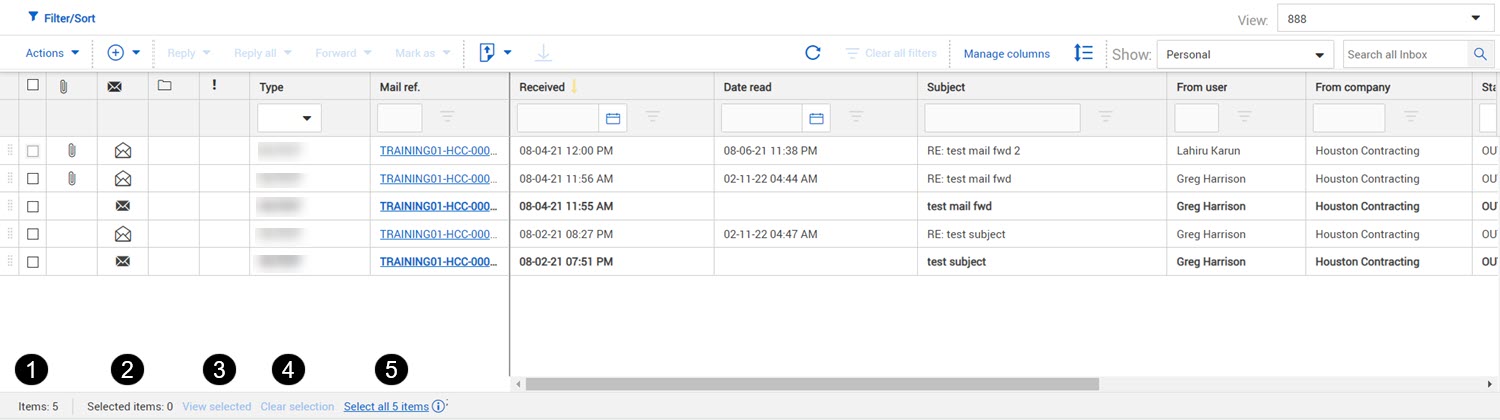Open mail ref link for RE: test mail fwd 2
Viewport: 1500px width, 420px height.
pyautogui.click(x=438, y=151)
